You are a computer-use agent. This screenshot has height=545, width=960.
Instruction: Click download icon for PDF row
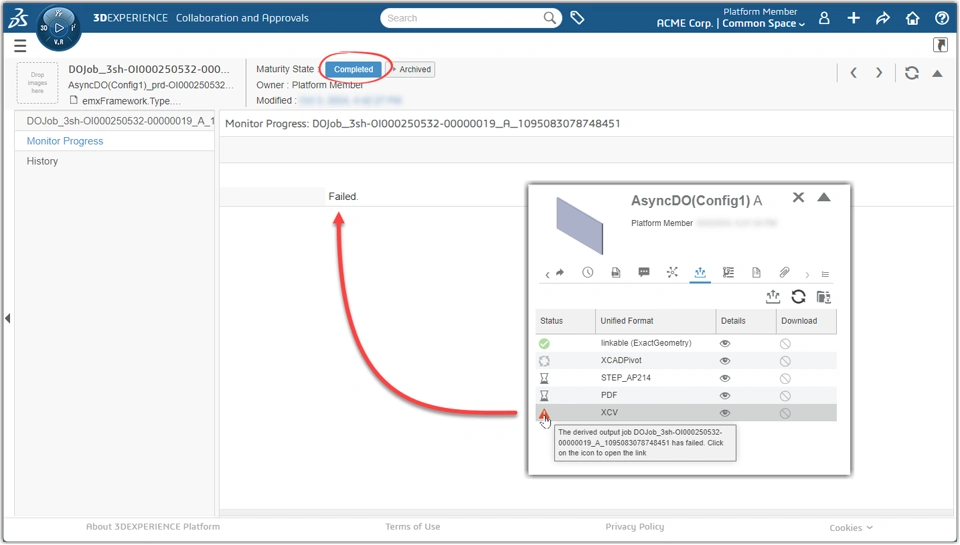785,396
